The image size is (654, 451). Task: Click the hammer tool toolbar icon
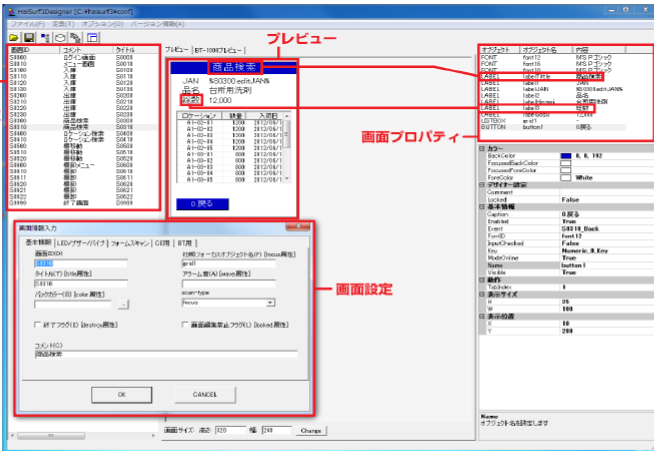pos(75,38)
